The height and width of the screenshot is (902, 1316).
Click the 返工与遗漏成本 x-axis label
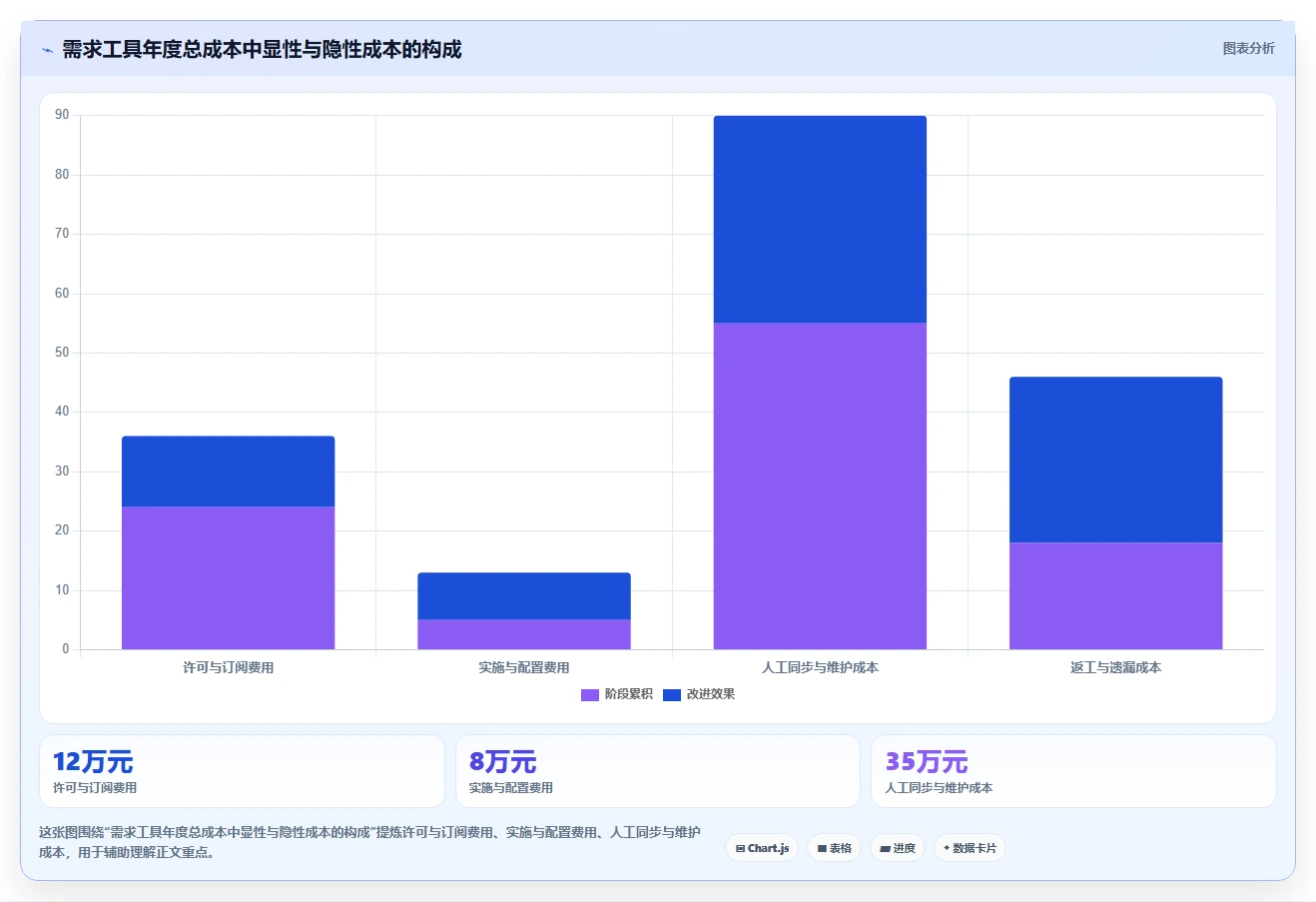point(1116,667)
